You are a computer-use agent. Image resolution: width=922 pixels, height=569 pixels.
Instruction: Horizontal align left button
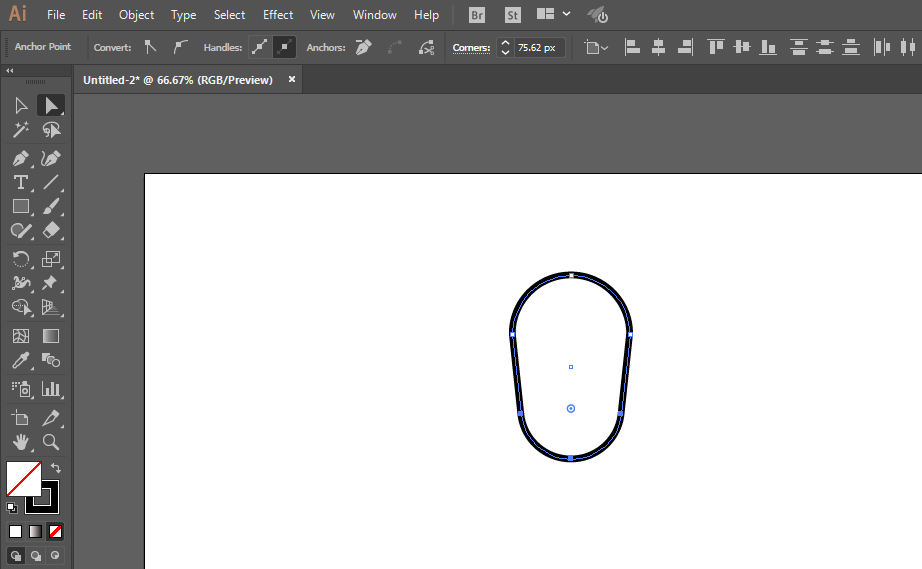point(632,48)
